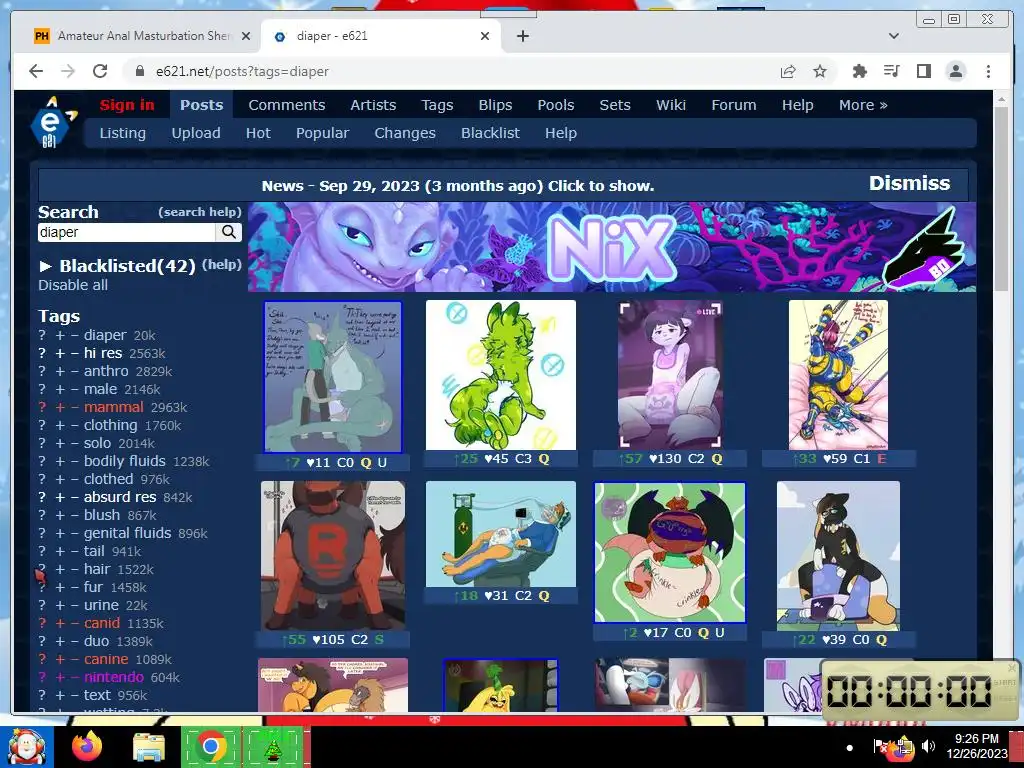The width and height of the screenshot is (1024, 768).
Task: Open the media controls toolbar icon
Action: [891, 71]
